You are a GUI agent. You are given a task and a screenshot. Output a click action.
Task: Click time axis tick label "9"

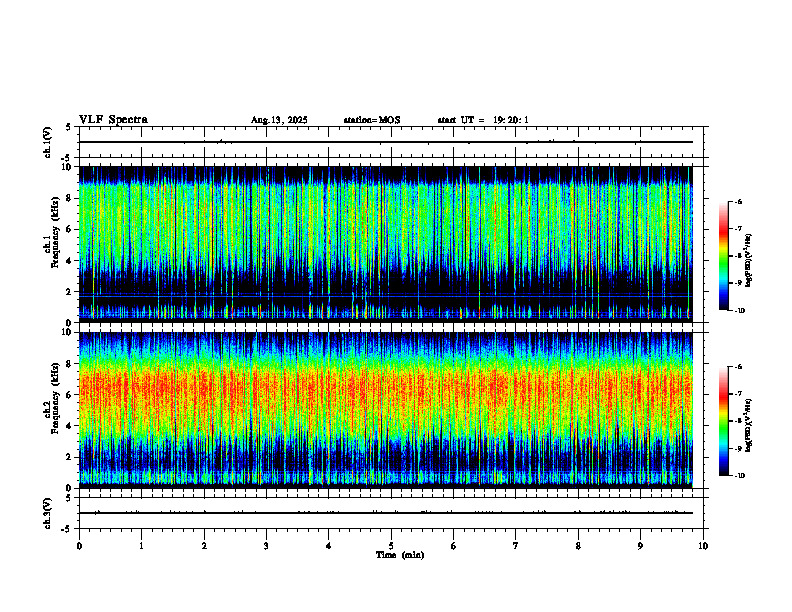pyautogui.click(x=640, y=546)
